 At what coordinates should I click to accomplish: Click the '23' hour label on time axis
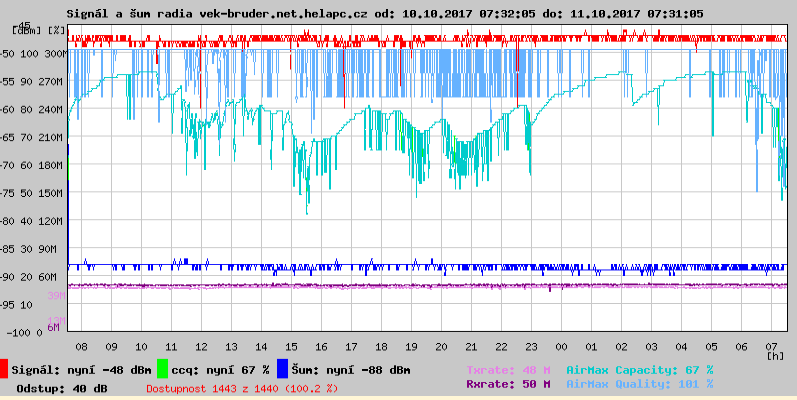point(531,347)
